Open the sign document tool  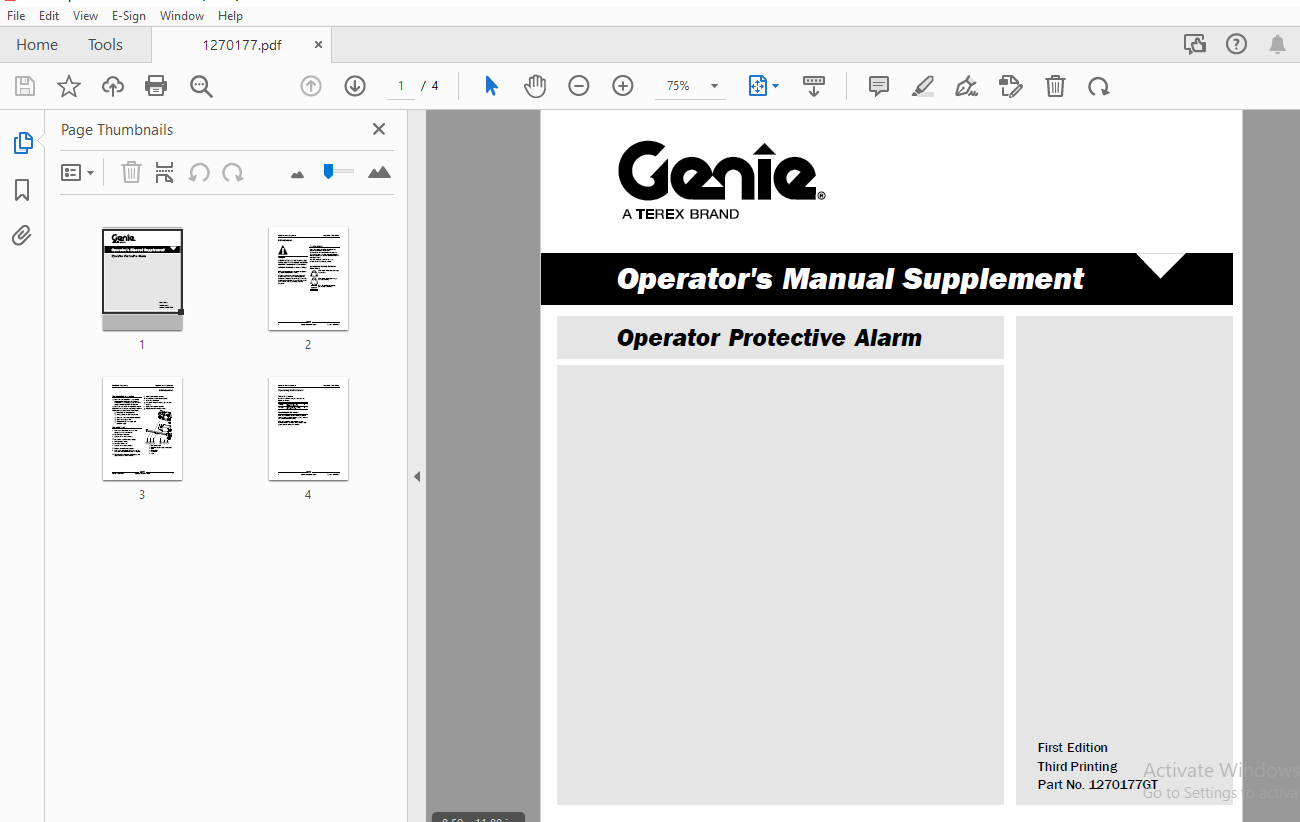[x=967, y=86]
